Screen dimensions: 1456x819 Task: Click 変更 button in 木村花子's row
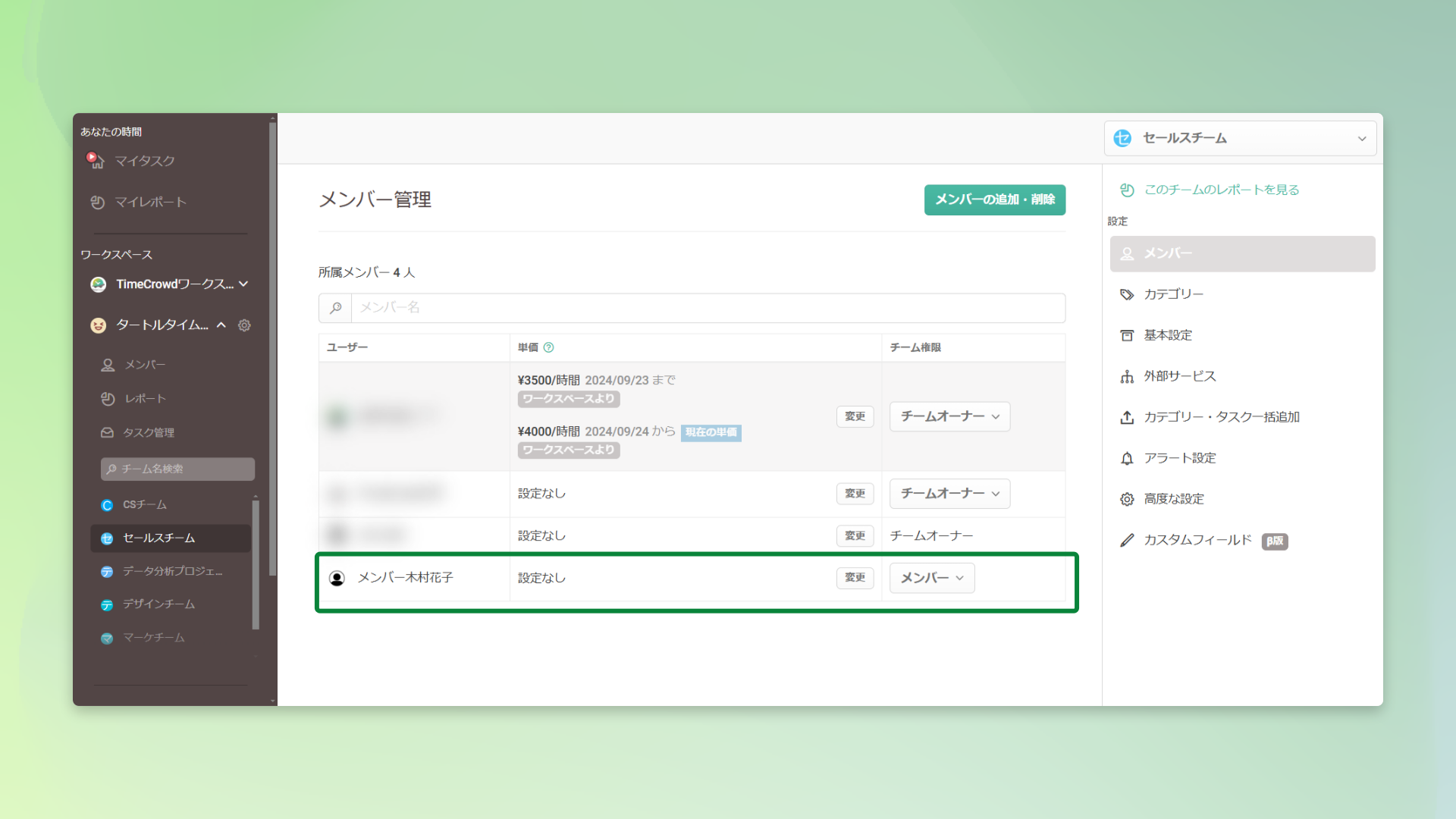(855, 578)
